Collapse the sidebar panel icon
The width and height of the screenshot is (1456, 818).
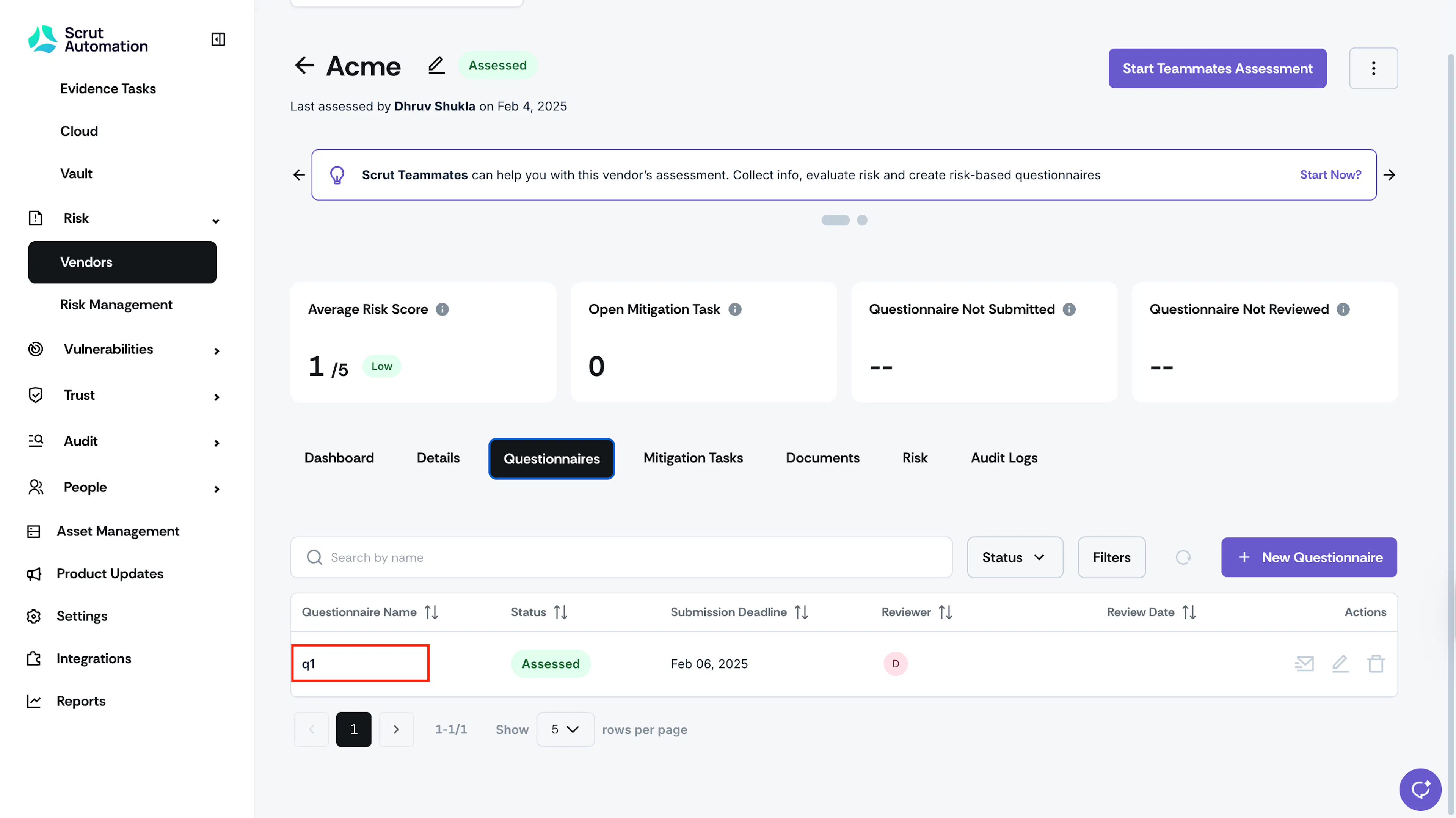pos(218,39)
